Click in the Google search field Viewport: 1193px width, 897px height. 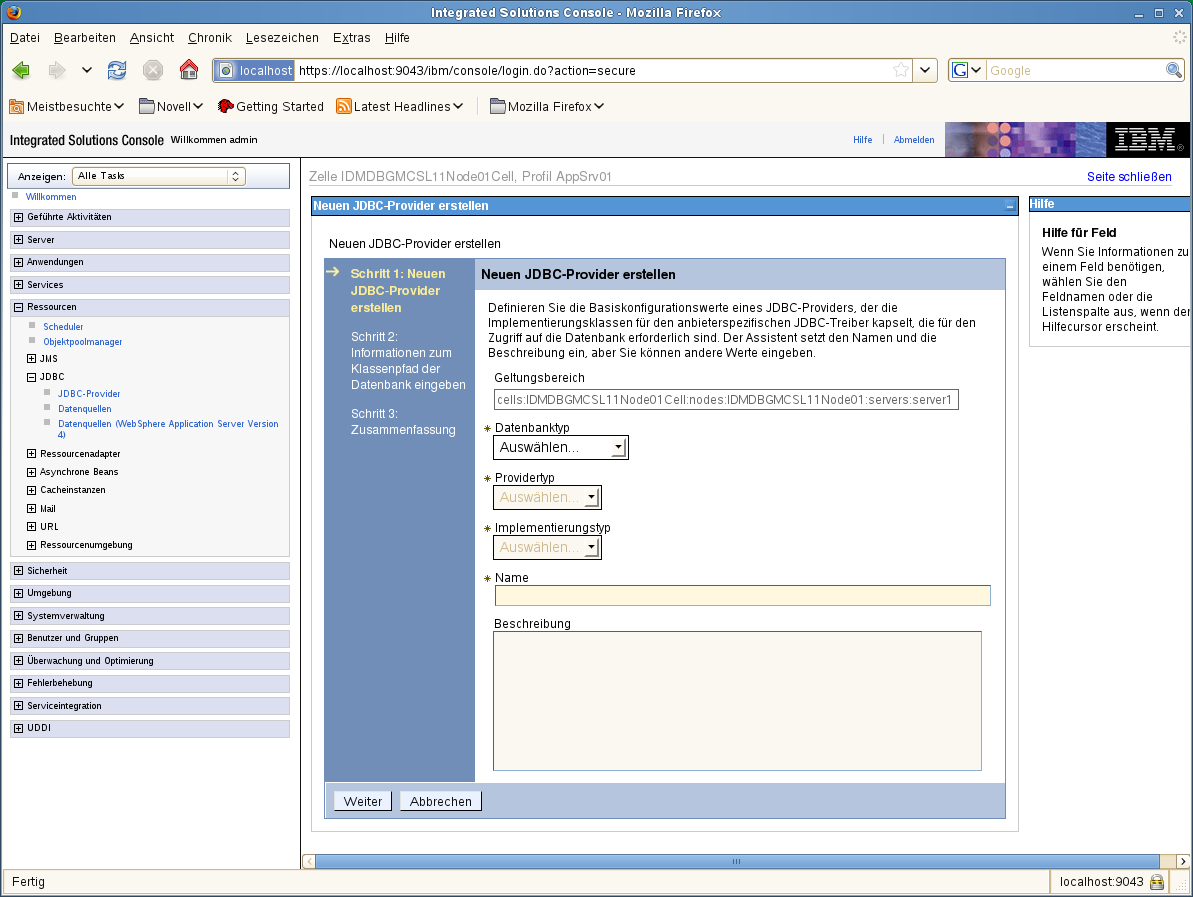[1074, 71]
